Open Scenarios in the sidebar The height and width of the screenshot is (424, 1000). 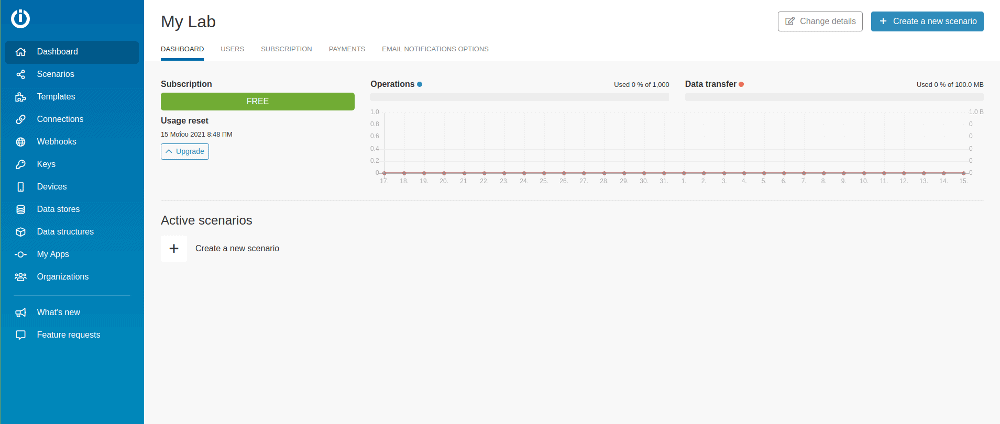coord(72,75)
